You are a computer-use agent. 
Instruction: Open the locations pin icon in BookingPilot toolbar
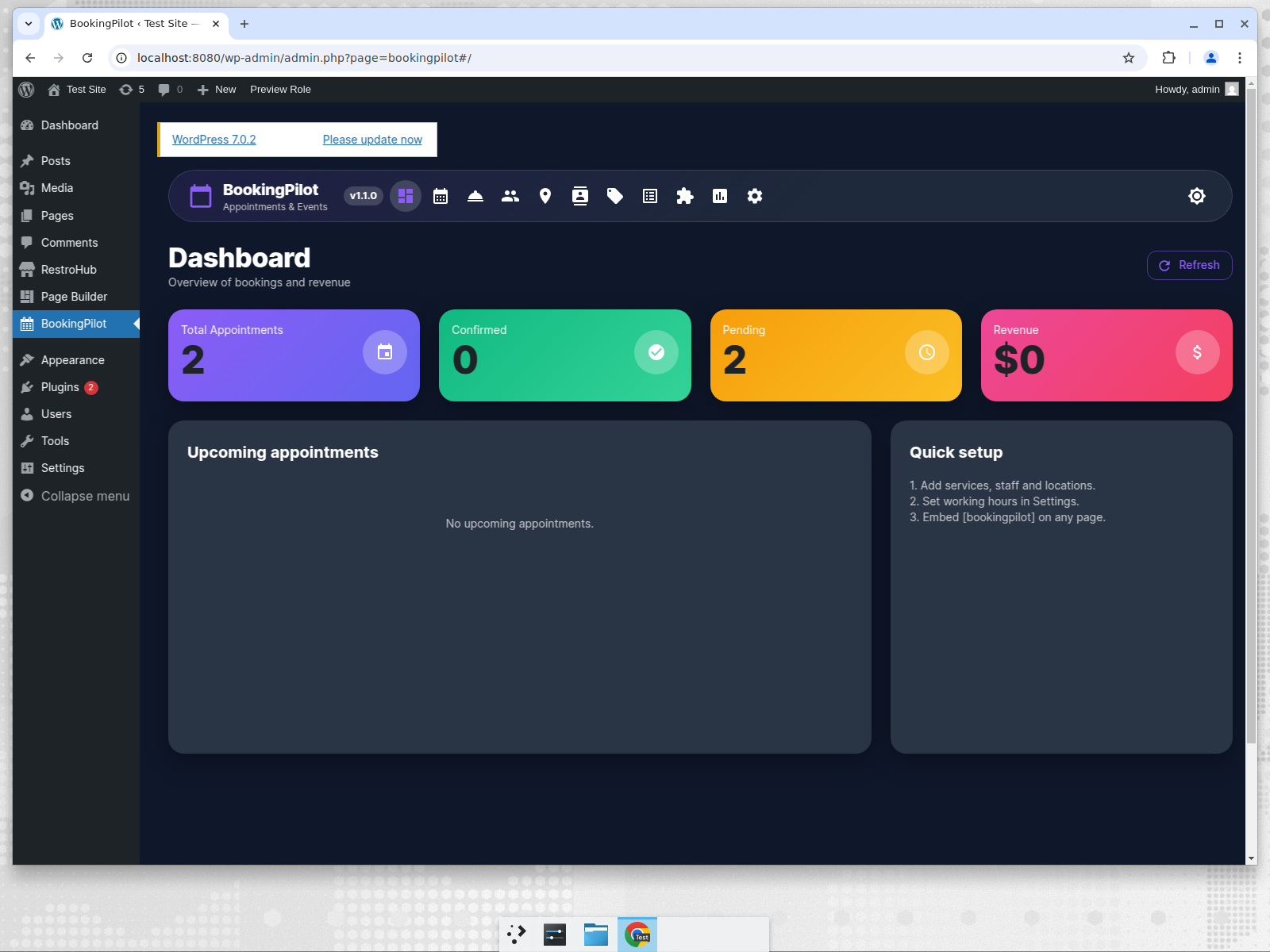545,196
